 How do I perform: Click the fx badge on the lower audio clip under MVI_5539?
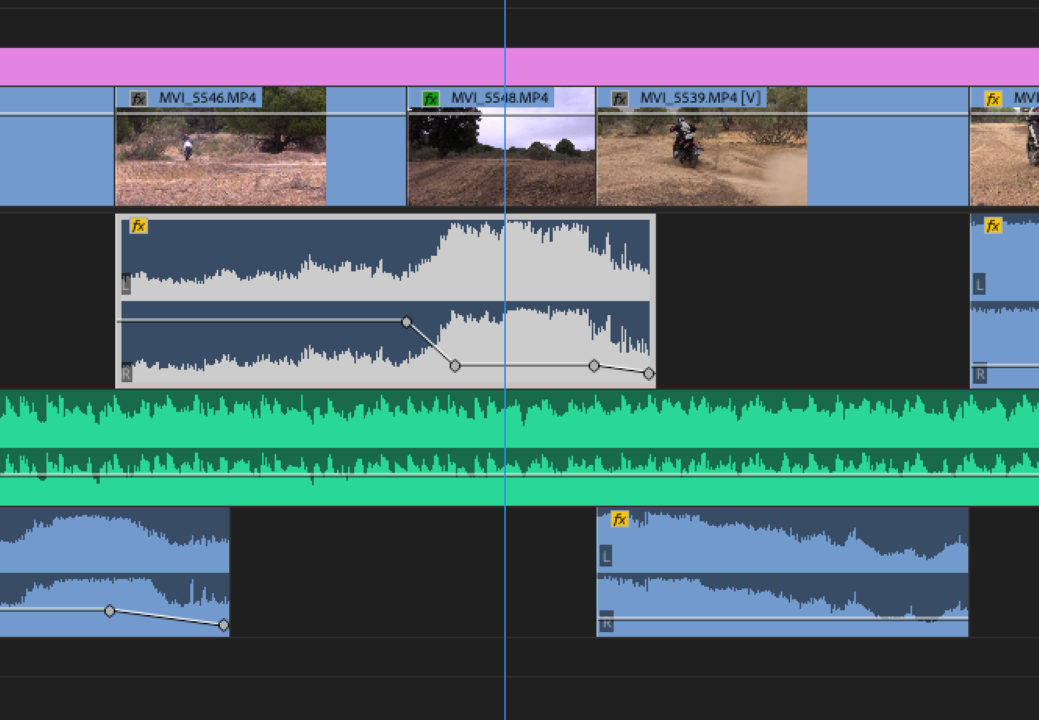point(620,519)
